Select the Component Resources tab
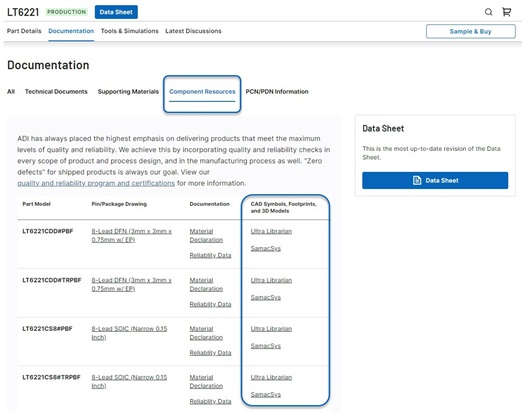This screenshot has width=522, height=412. [202, 92]
